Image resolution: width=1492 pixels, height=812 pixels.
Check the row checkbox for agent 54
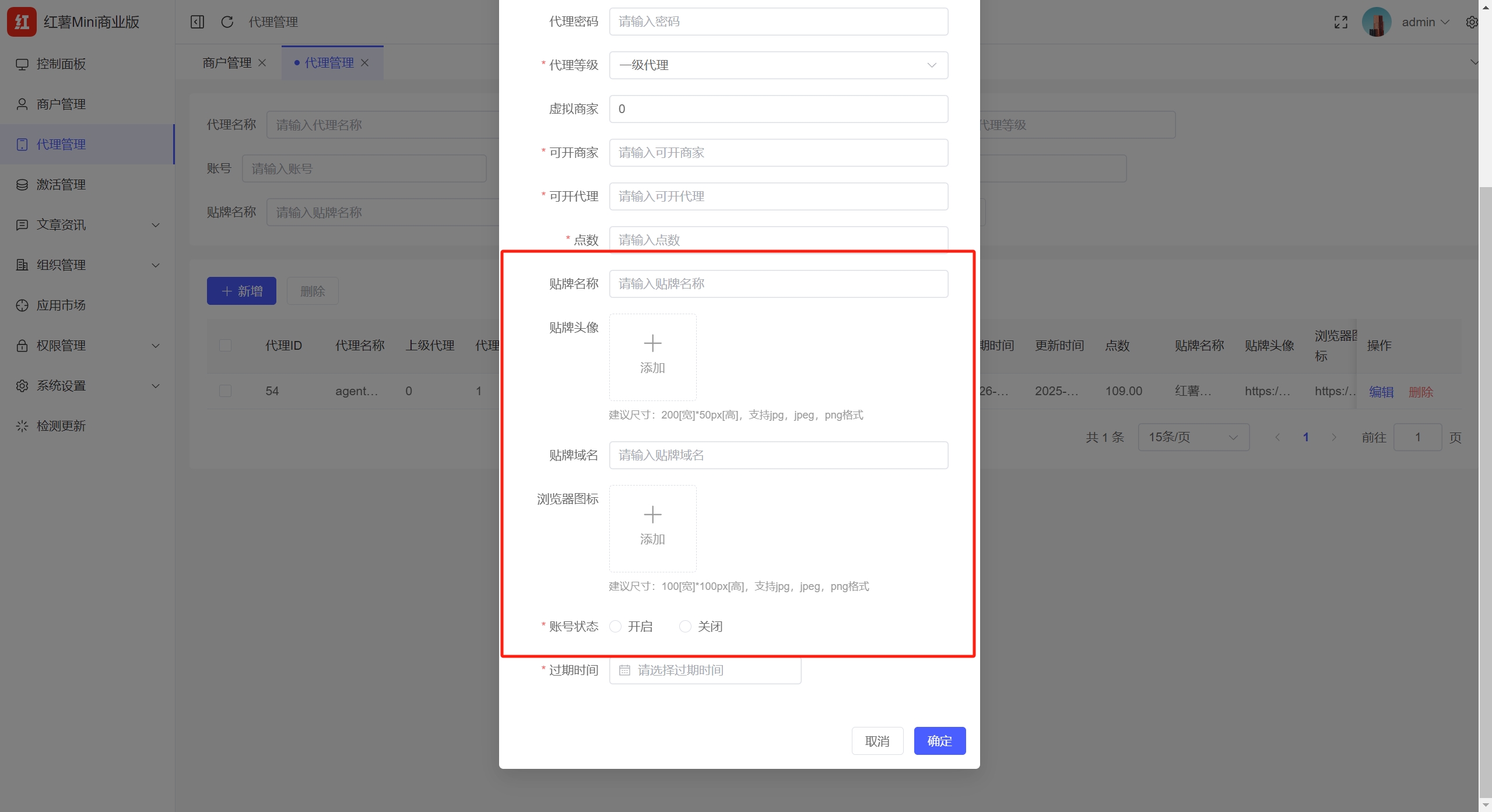click(226, 391)
